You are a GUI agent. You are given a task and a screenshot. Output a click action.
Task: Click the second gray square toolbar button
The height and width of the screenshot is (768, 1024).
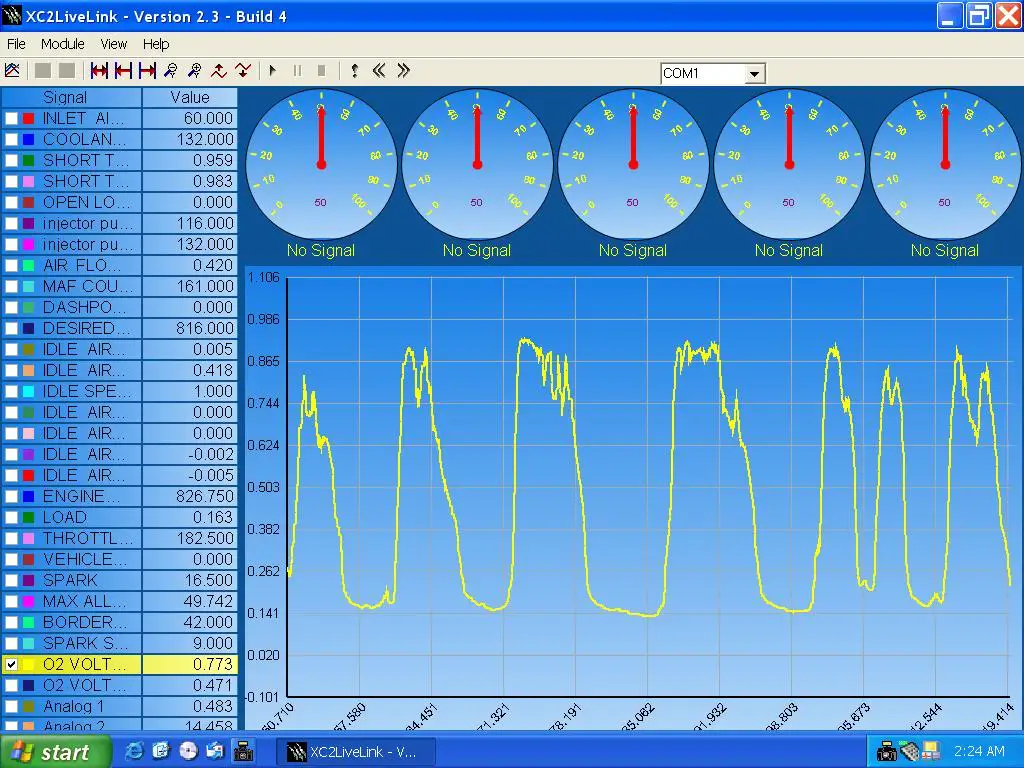(x=67, y=71)
